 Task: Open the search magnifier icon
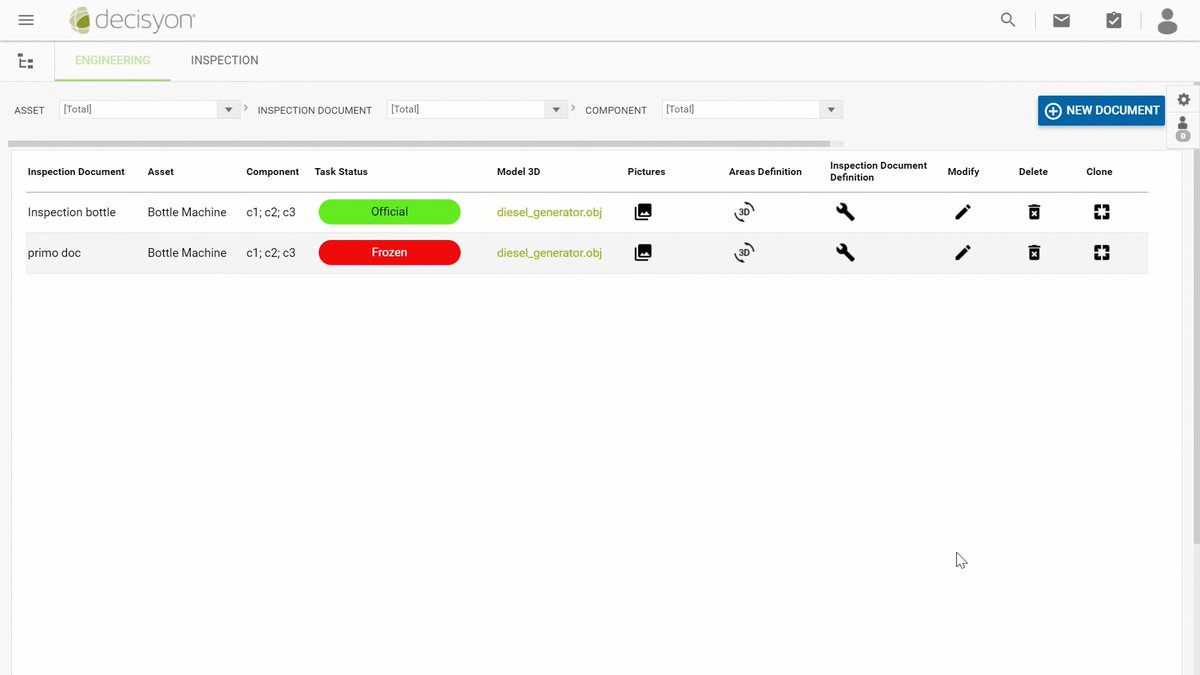1008,20
